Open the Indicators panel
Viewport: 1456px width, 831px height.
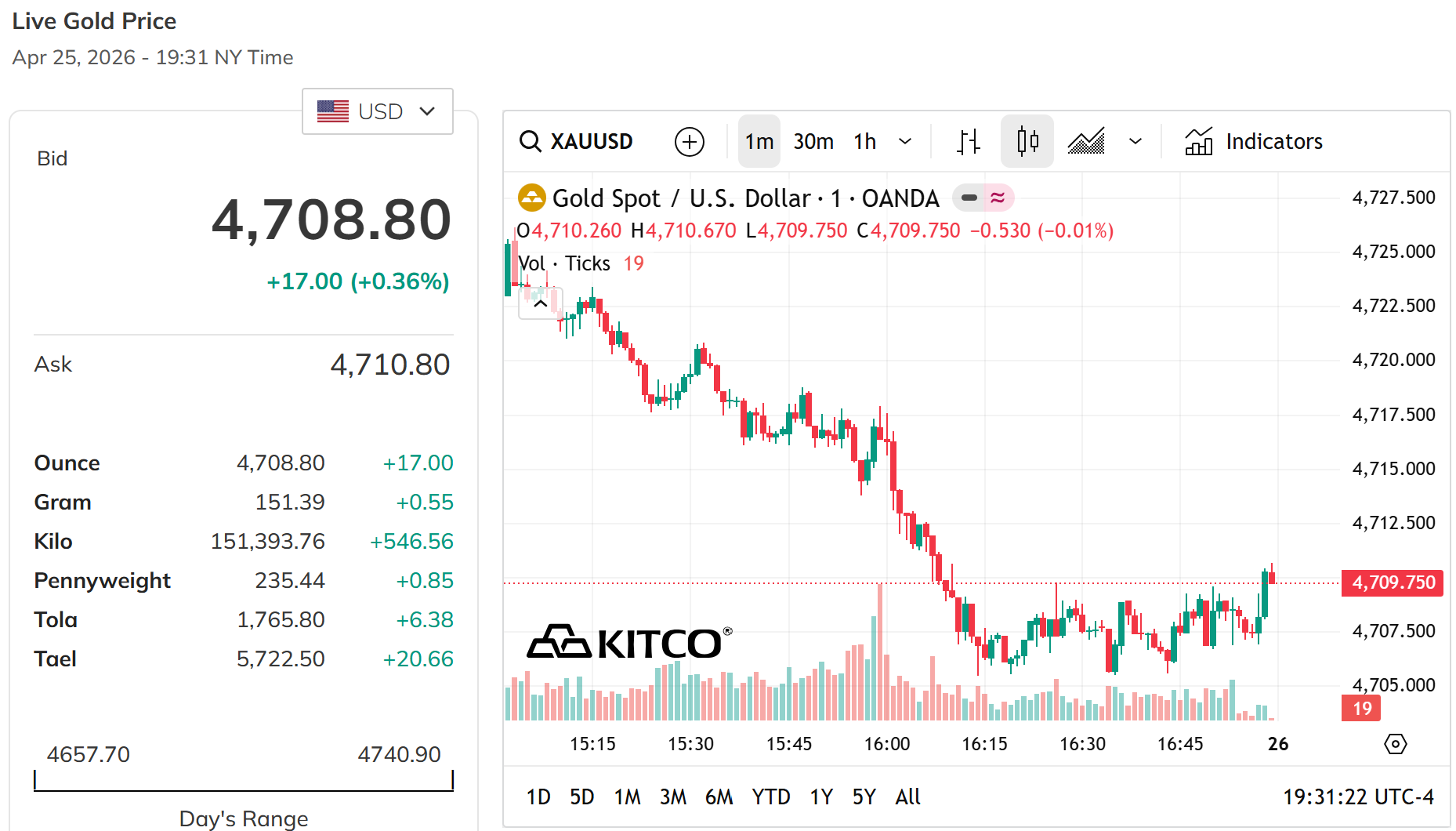point(1254,142)
